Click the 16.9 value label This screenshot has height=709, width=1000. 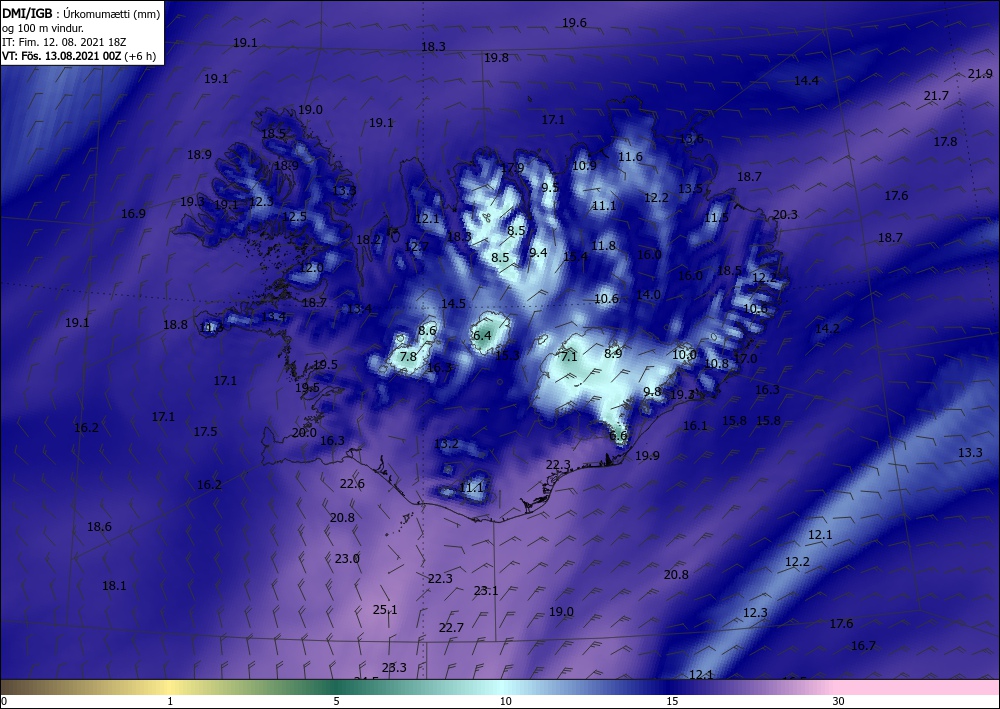pos(133,214)
